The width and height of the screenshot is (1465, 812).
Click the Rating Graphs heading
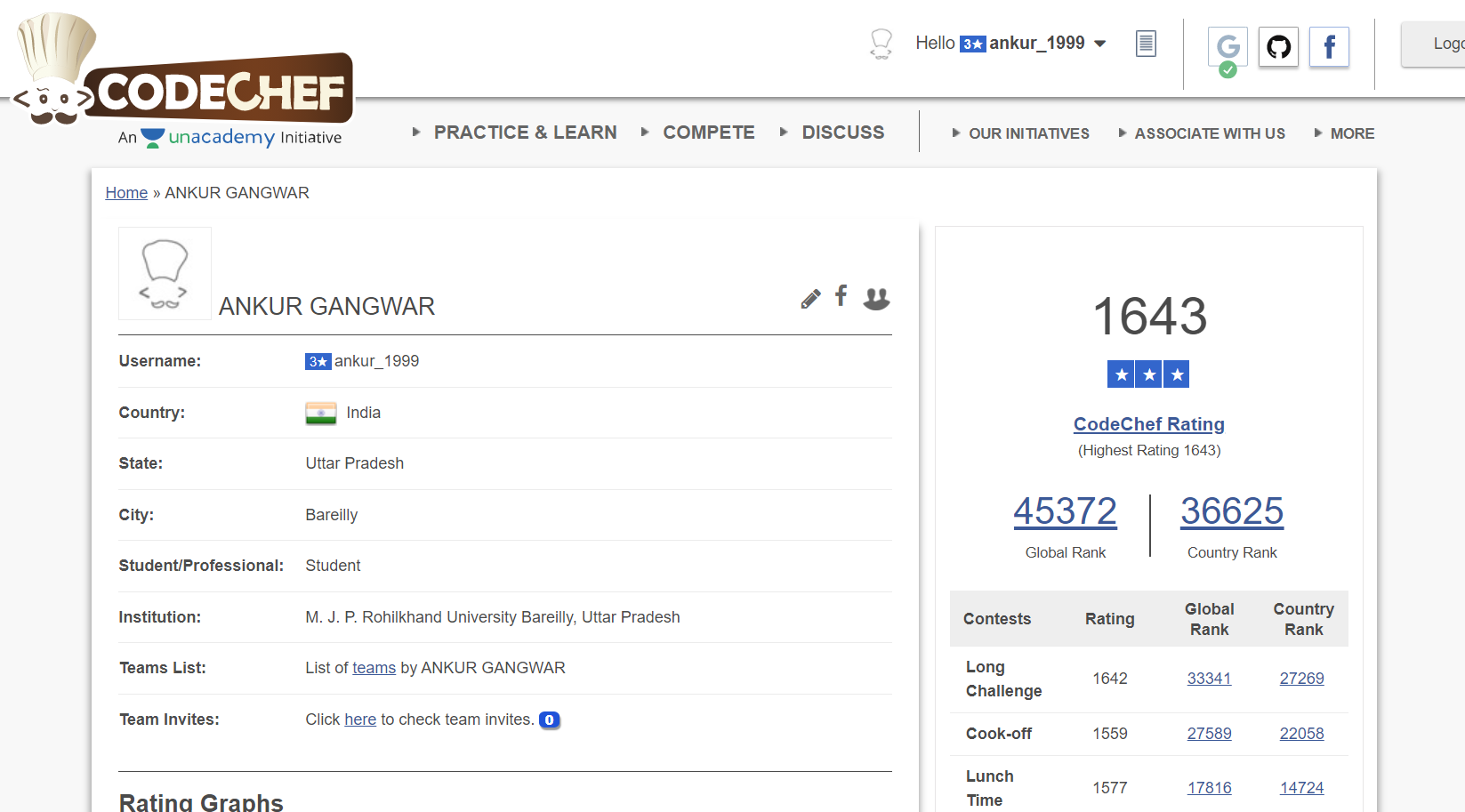tap(201, 801)
